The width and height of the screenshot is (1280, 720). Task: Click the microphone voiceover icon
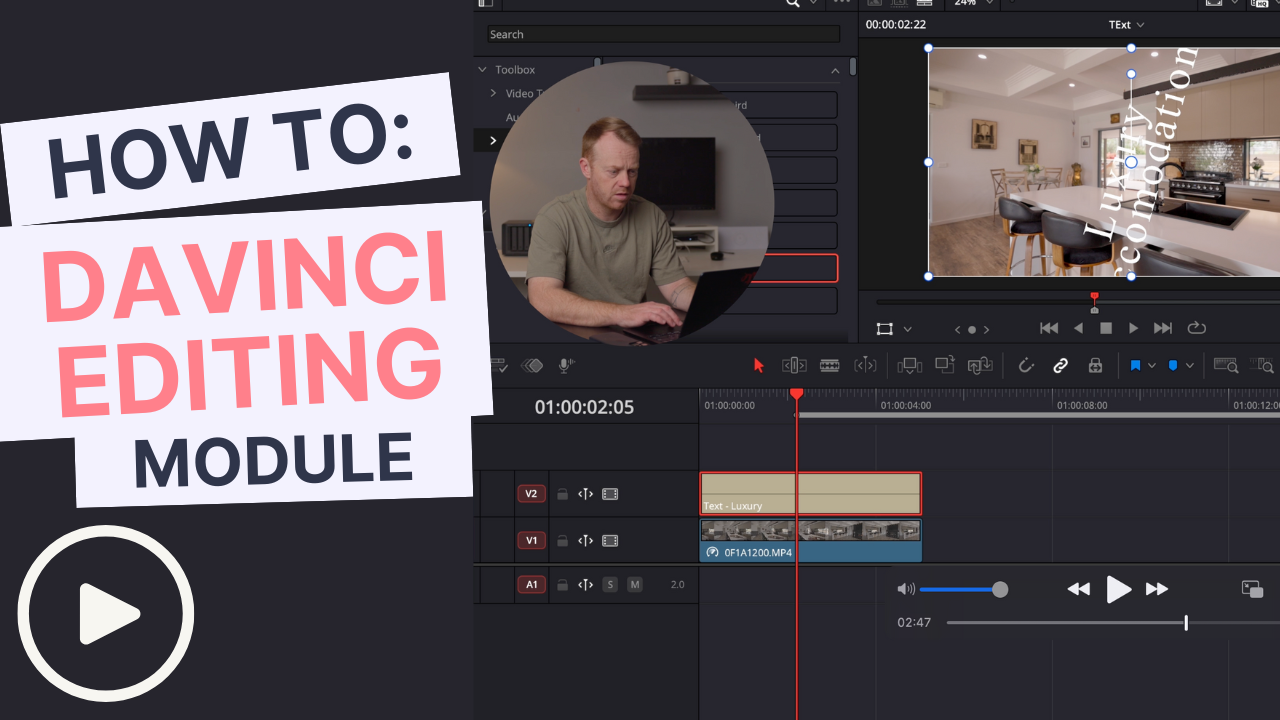point(566,366)
